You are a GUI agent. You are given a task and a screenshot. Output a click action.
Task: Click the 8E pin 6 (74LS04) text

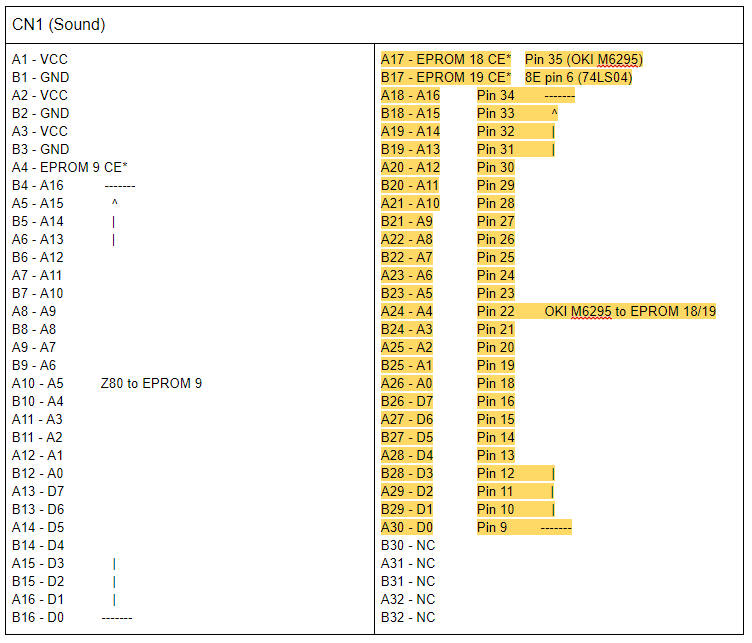tap(578, 78)
